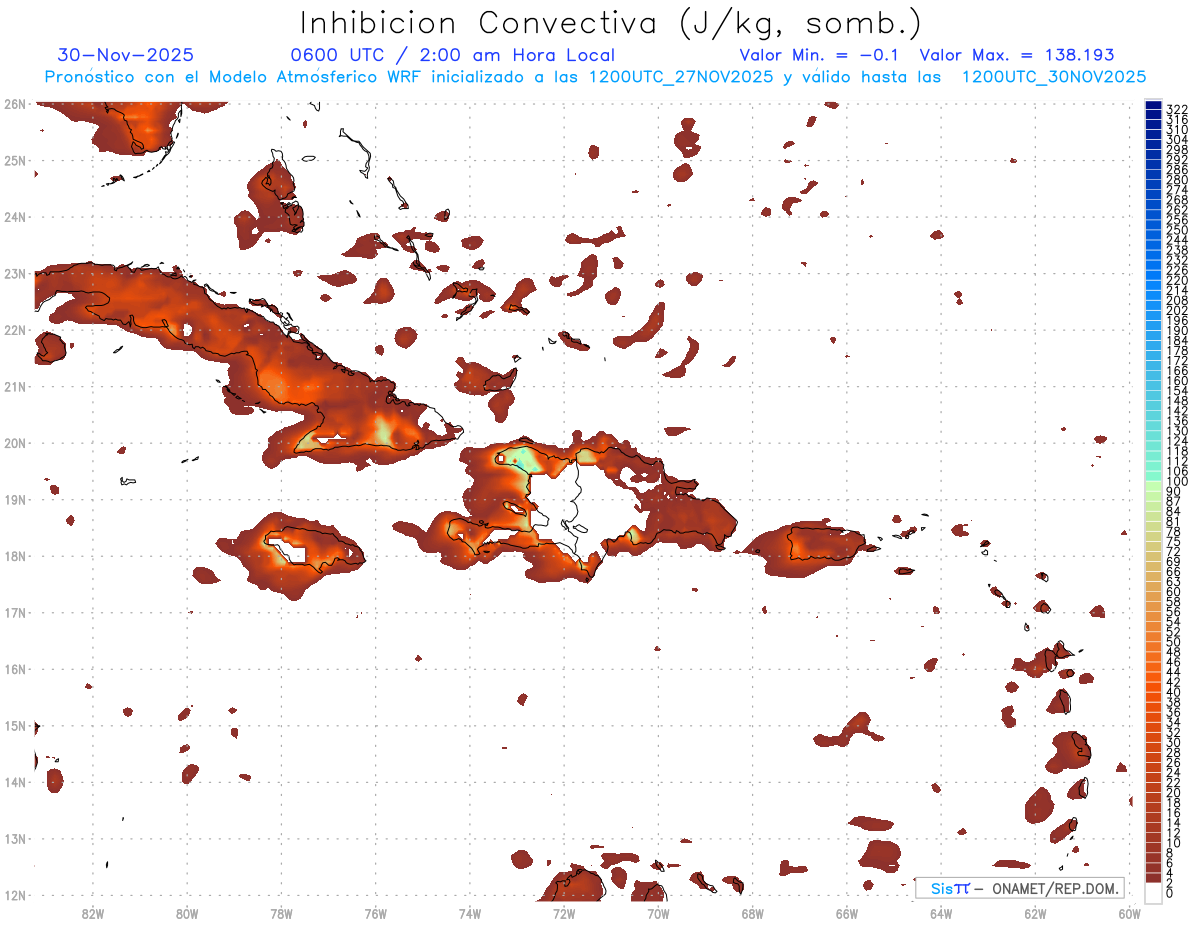Click the 64W longitude label
The width and height of the screenshot is (1200, 927).
(941, 912)
